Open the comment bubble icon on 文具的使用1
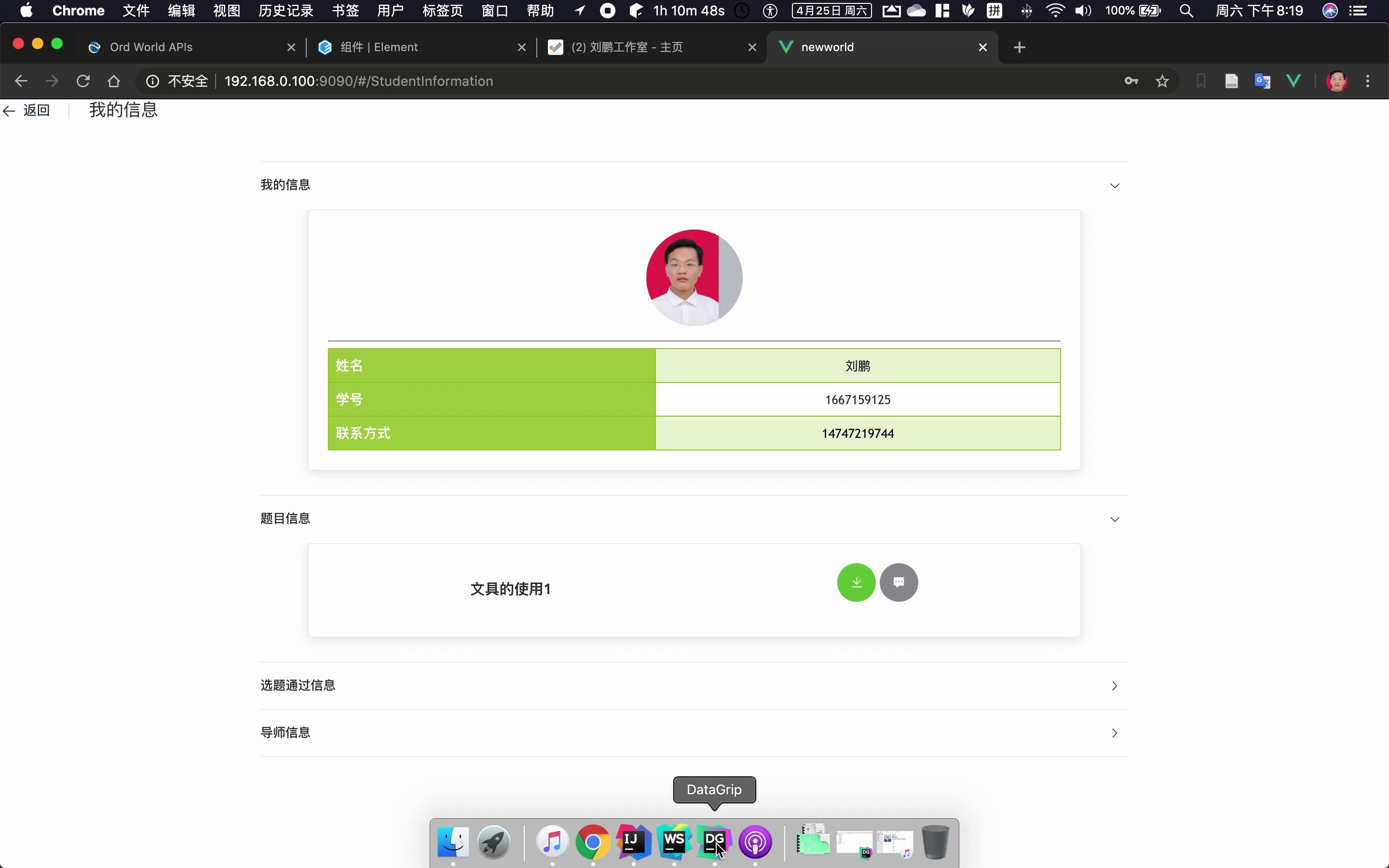1389x868 pixels. [898, 582]
